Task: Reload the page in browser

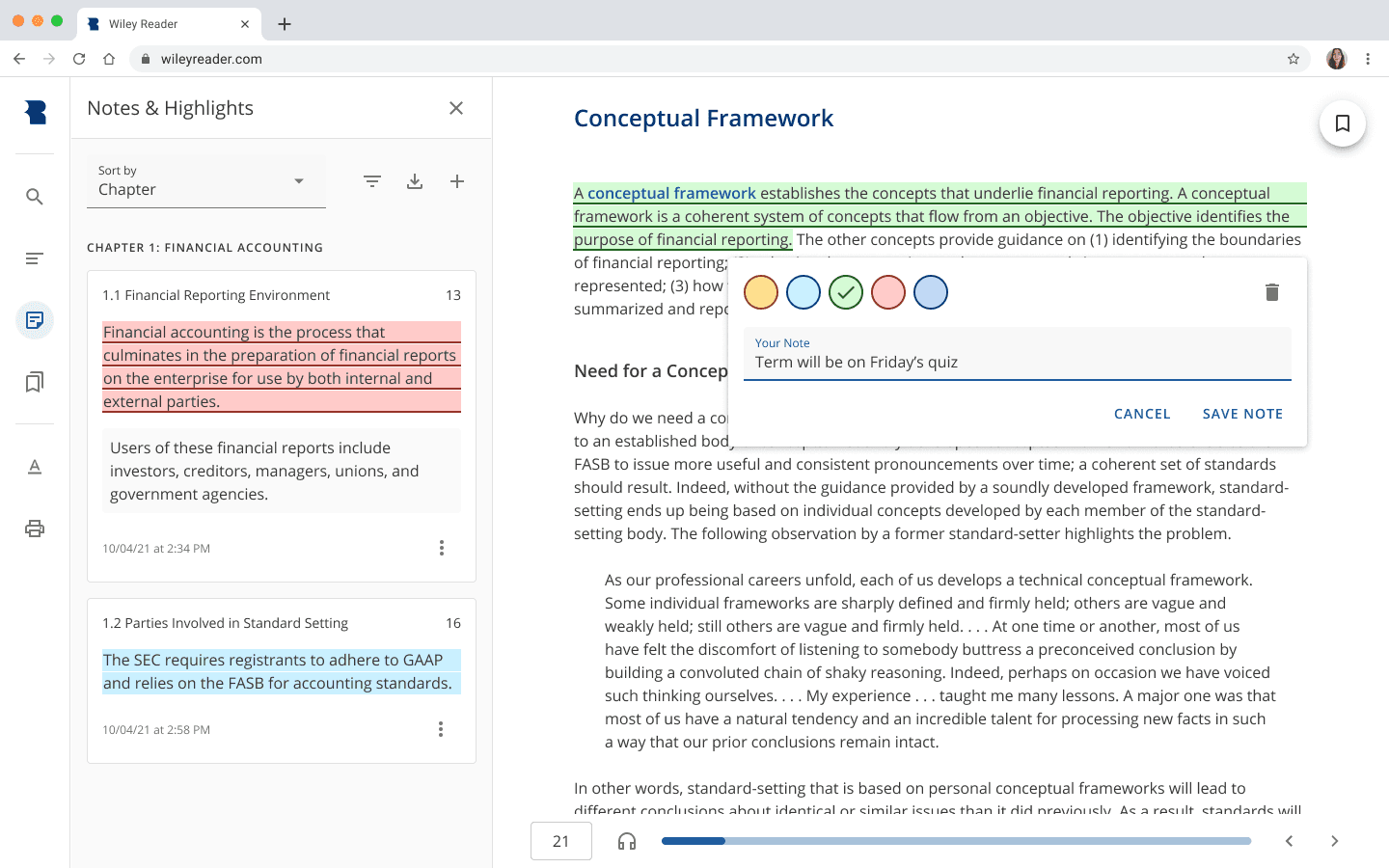Action: pyautogui.click(x=79, y=59)
